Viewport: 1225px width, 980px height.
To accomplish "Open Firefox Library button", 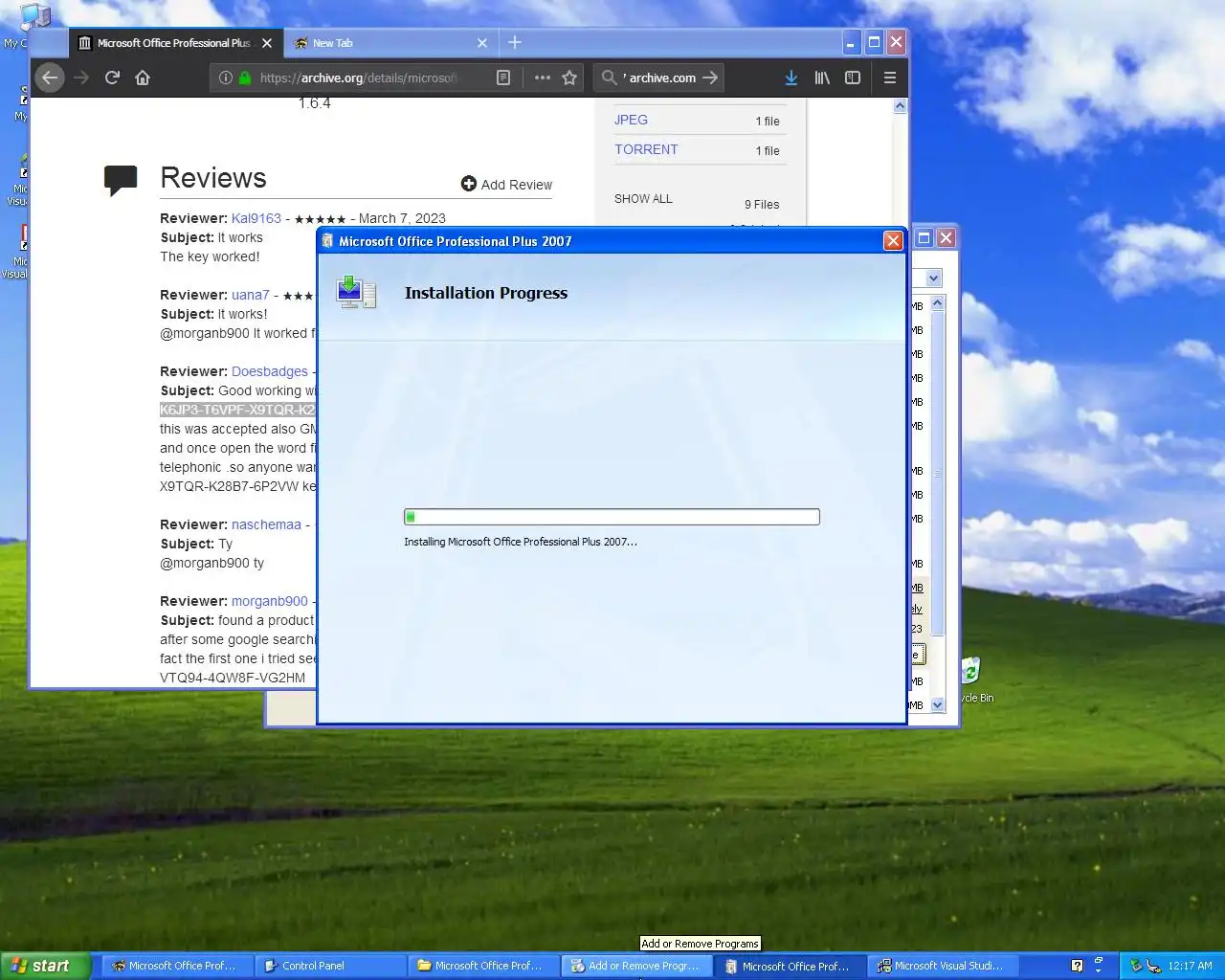I will [822, 78].
